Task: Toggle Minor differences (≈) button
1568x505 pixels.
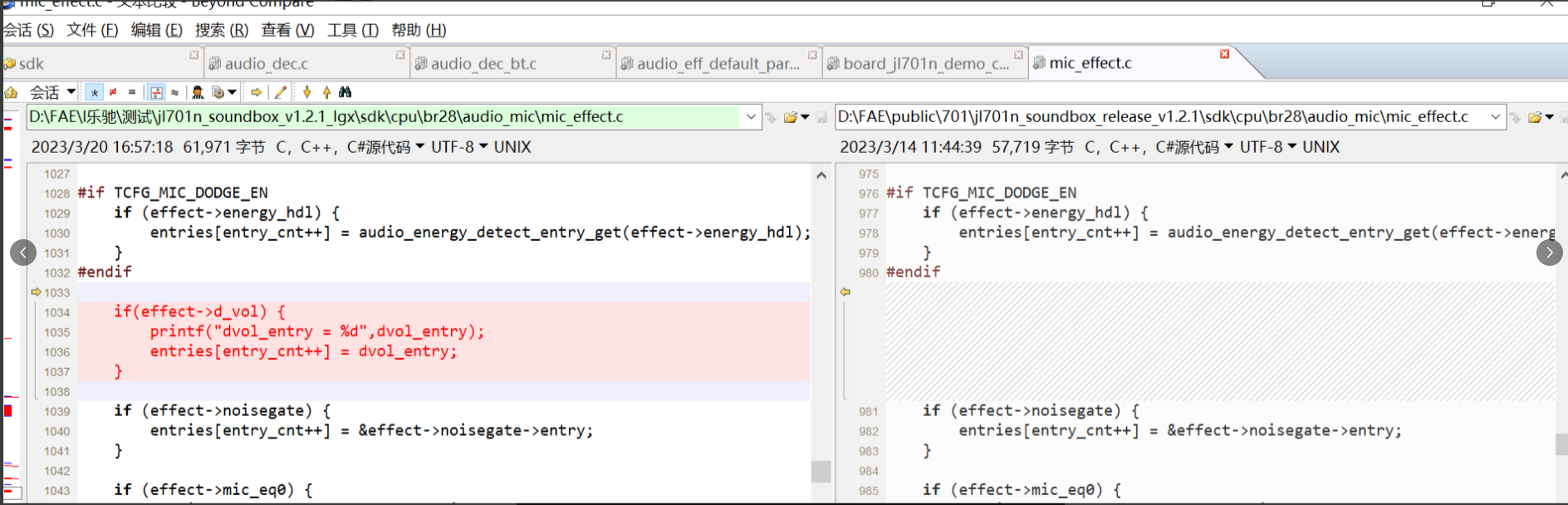Action: 175,92
